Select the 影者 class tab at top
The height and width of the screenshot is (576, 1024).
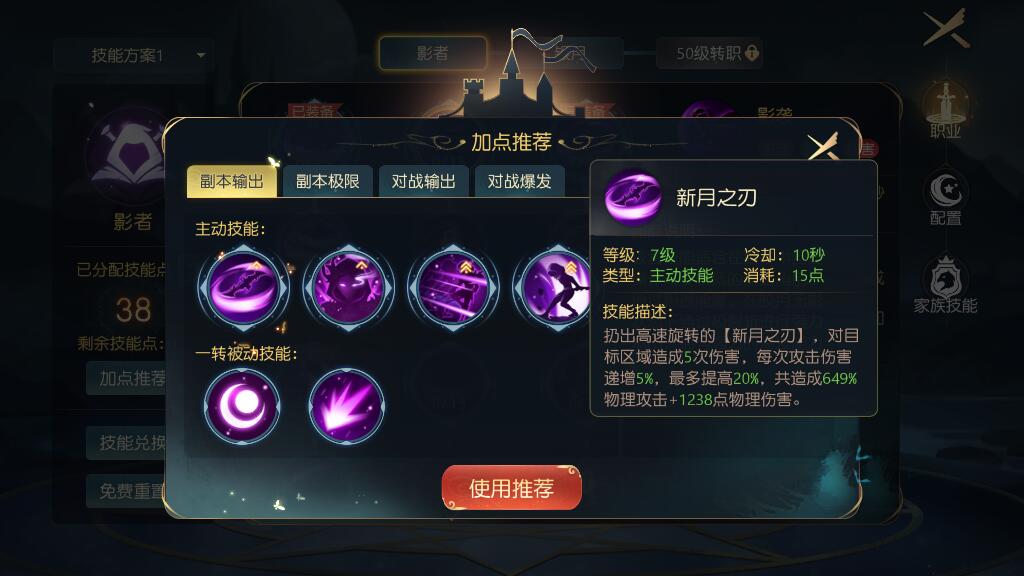pos(432,54)
